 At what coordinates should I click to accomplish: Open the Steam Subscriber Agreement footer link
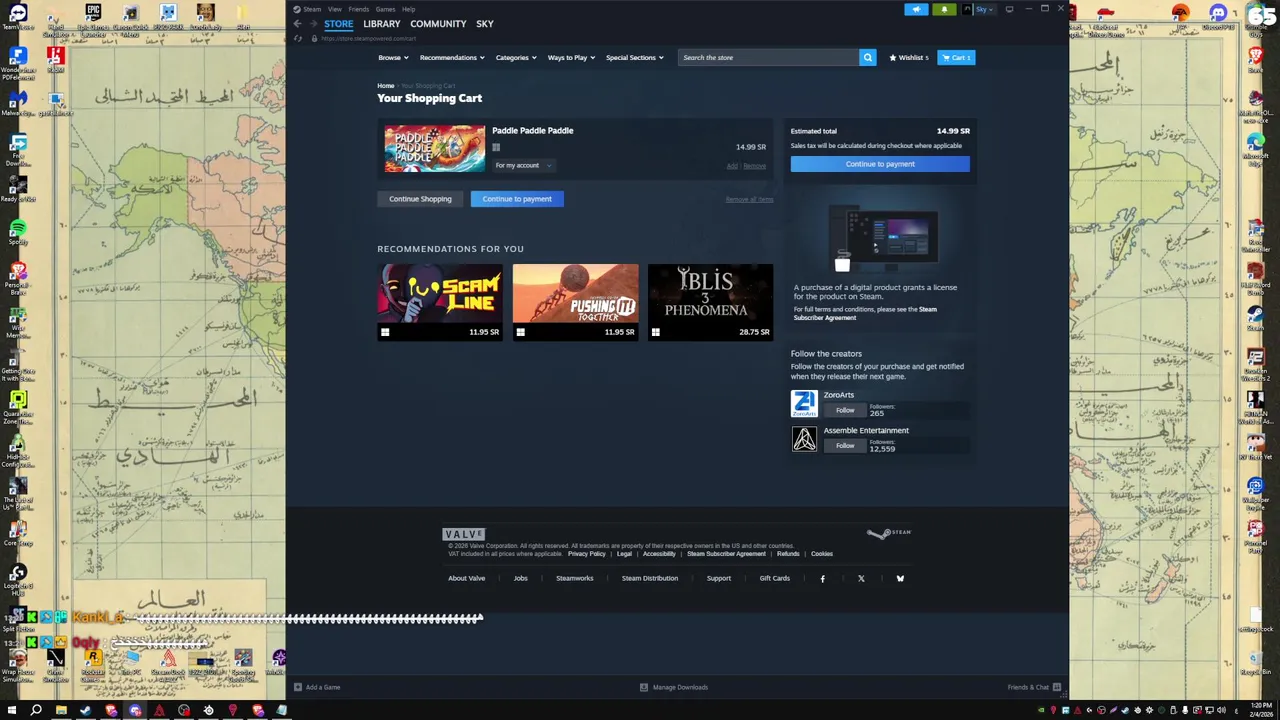(x=726, y=554)
